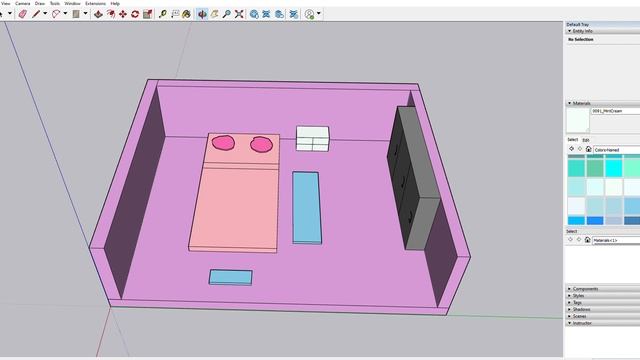Open the Materials<1> library dropdown

click(x=616, y=240)
